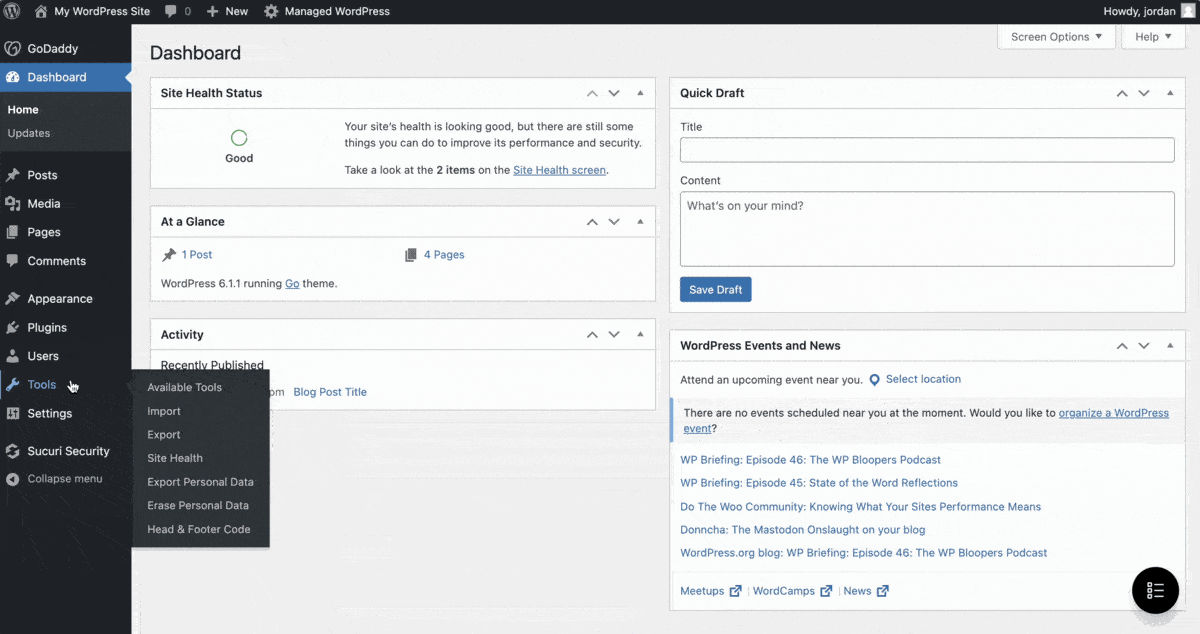The image size is (1200, 634).
Task: Open the Appearance sidebar menu
Action: pos(59,298)
